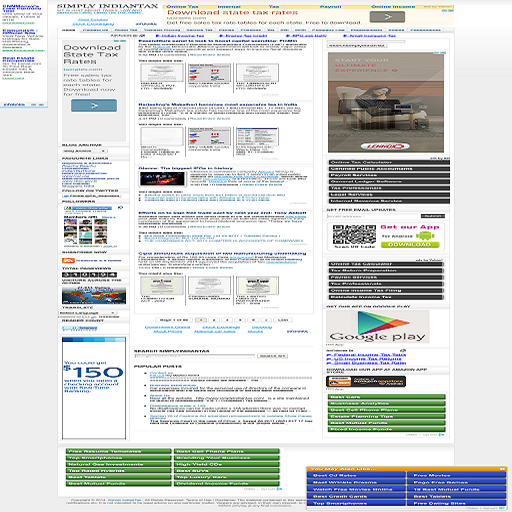Click the QR code image
Viewport: 512px width, 512px height.
pyautogui.click(x=354, y=235)
